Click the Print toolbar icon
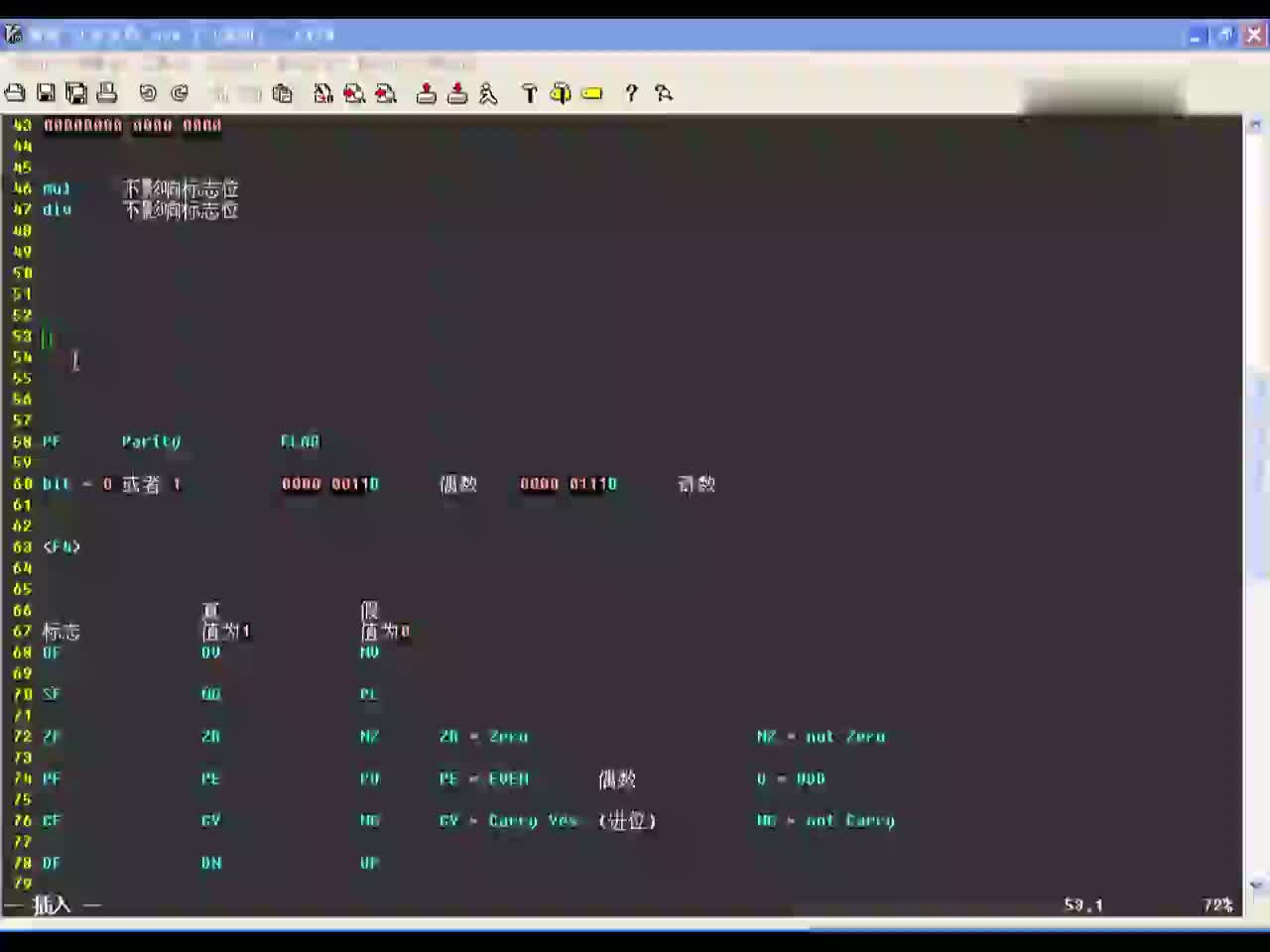Image resolution: width=1270 pixels, height=952 pixels. (x=107, y=93)
